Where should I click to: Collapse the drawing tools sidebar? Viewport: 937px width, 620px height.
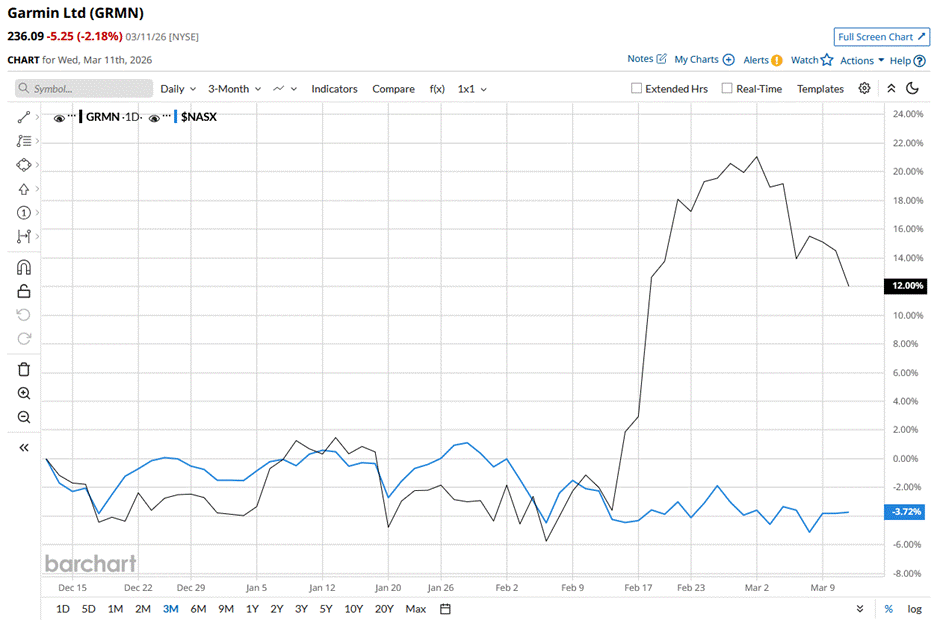click(x=23, y=447)
